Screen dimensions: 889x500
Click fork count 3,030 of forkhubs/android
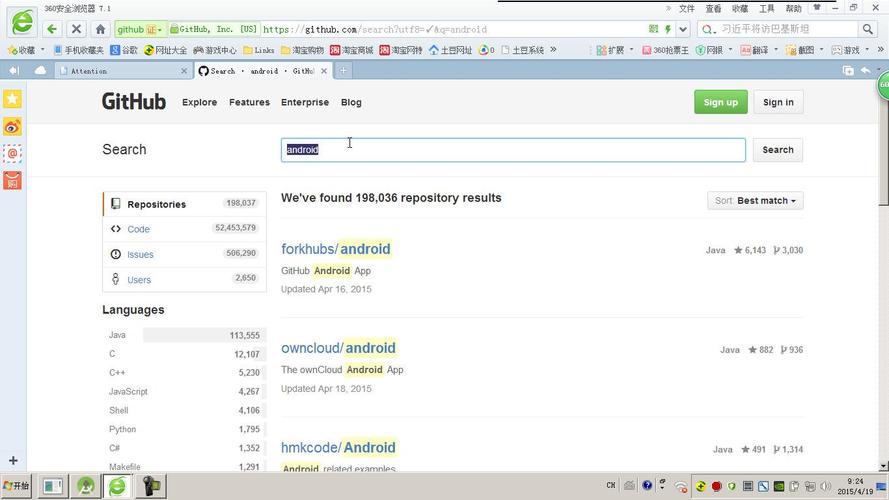[x=788, y=250]
